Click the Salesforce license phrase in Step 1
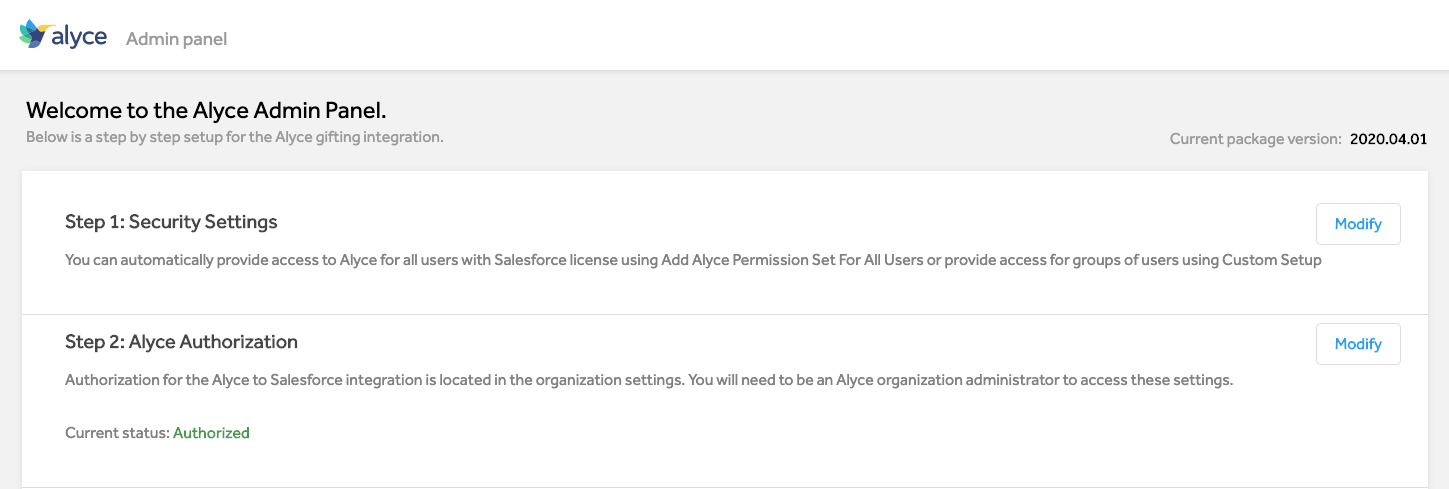Viewport: 1449px width, 489px height. point(551,260)
